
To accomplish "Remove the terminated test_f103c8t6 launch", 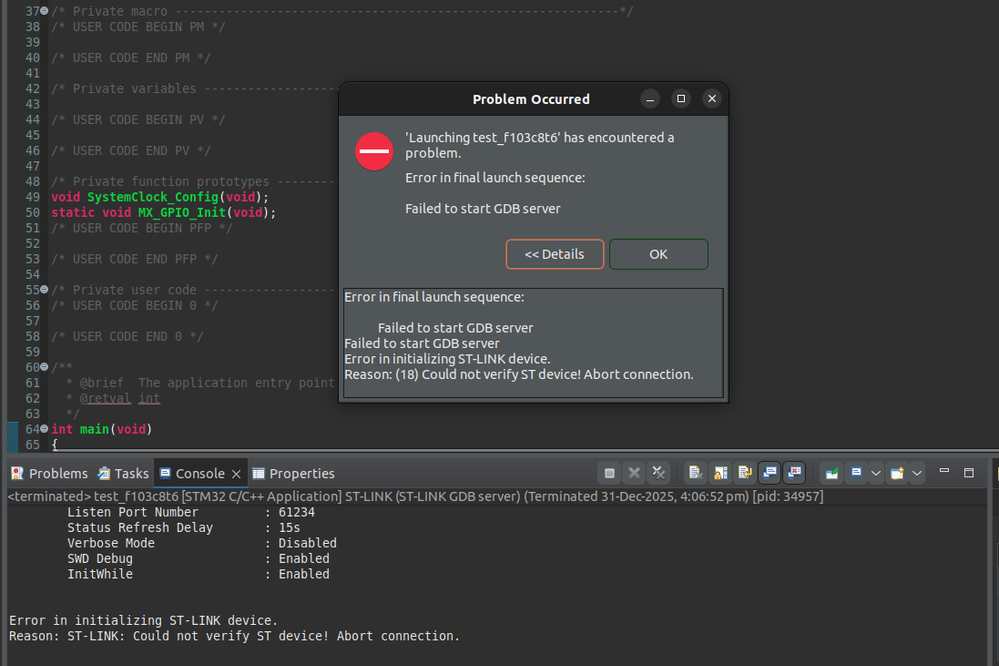I will tap(635, 473).
